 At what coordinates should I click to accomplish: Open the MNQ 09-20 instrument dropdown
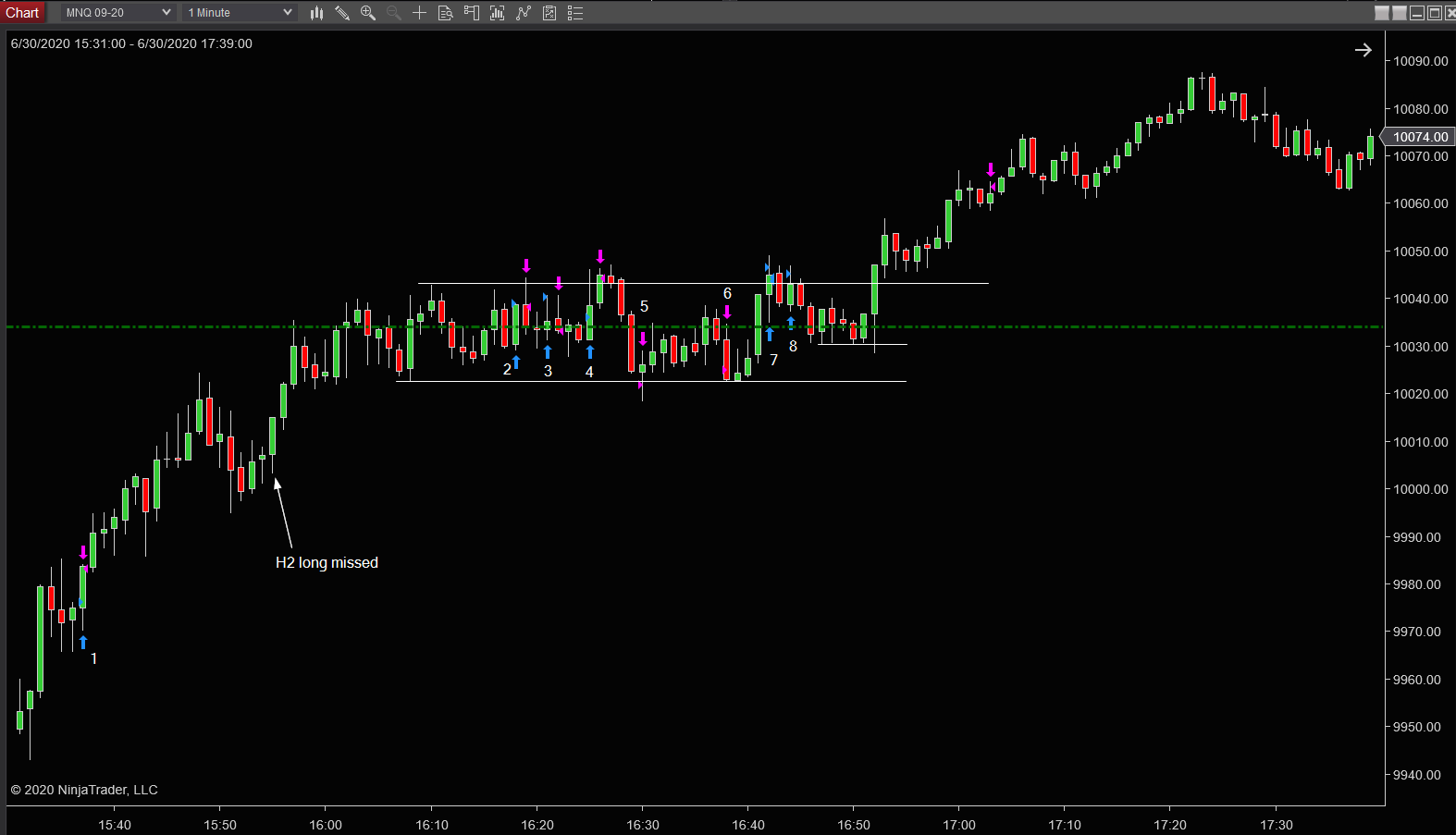(118, 12)
